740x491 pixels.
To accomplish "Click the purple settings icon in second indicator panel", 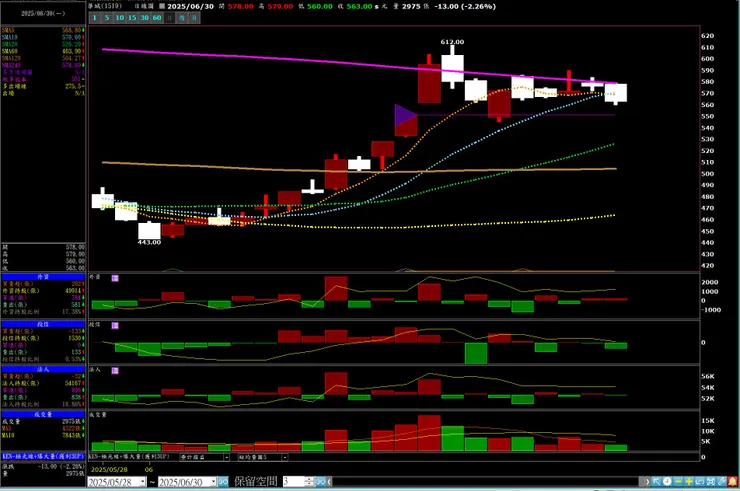I will tap(115, 325).
